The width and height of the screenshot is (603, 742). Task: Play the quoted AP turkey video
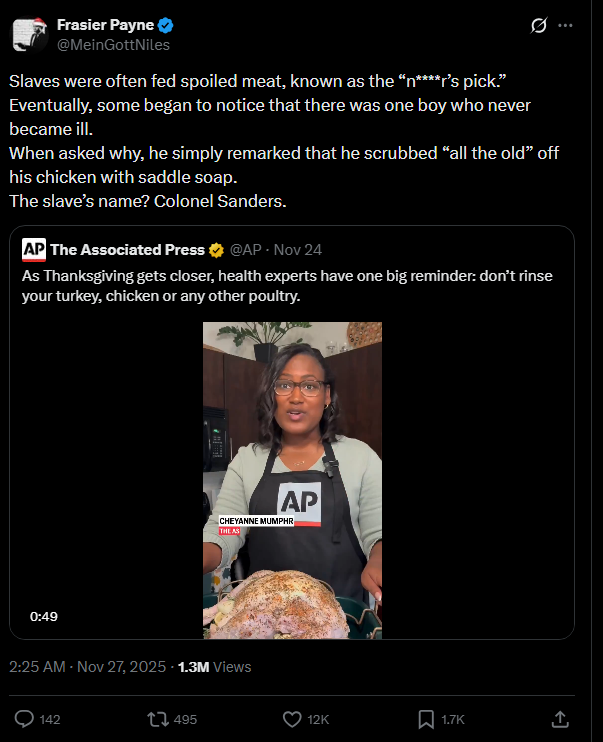click(x=293, y=480)
